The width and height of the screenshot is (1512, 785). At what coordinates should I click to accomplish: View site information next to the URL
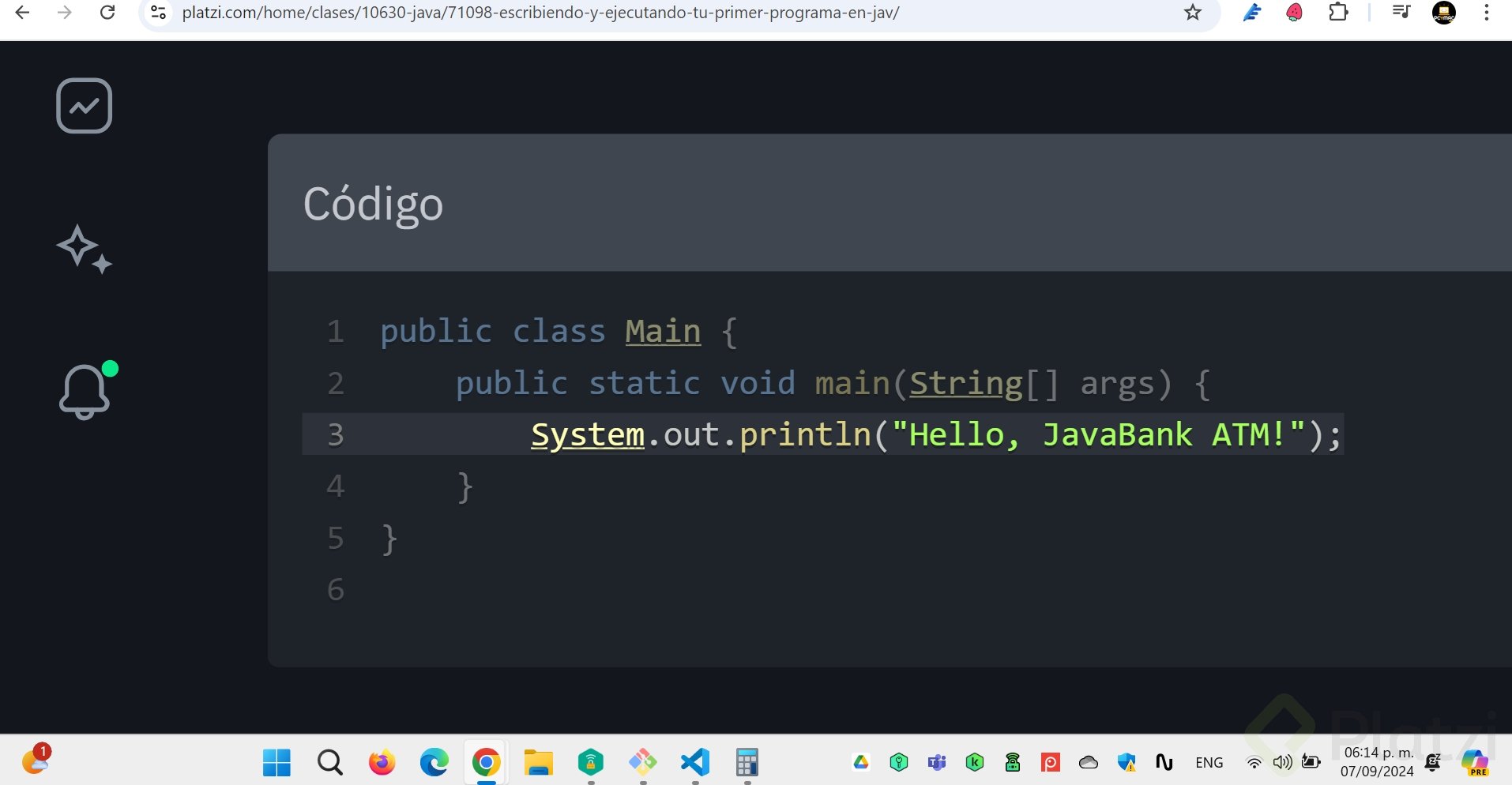coord(158,13)
